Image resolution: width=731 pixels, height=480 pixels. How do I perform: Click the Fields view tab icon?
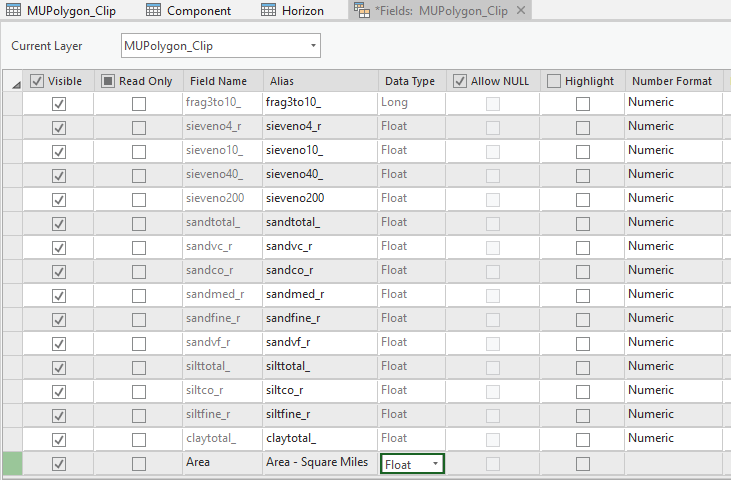pos(361,10)
